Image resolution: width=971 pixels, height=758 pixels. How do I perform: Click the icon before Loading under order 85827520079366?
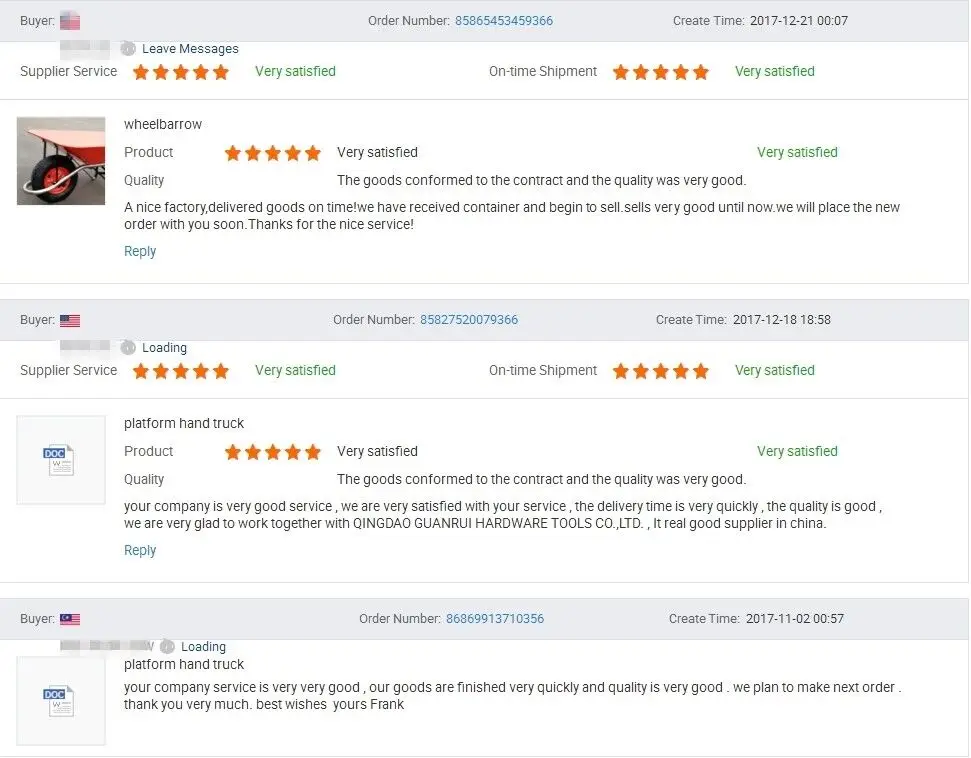[128, 348]
